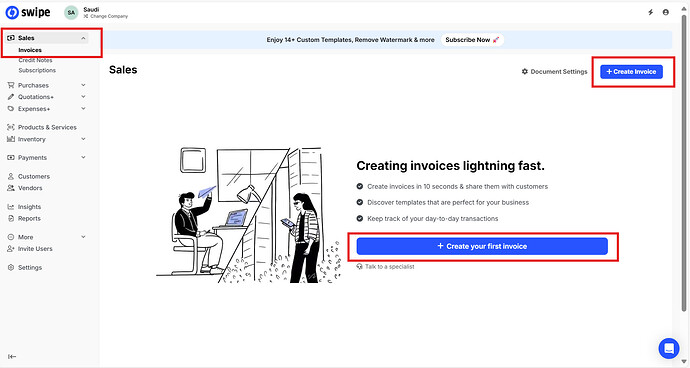Click the SA company avatar
The image size is (690, 368).
(x=71, y=13)
